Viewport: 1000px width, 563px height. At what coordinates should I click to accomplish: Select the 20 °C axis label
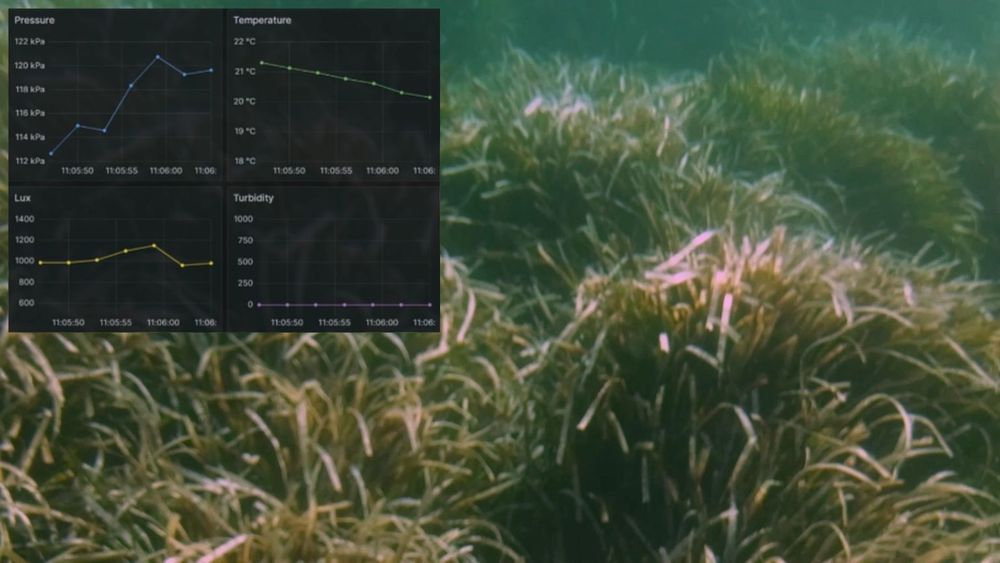[244, 101]
